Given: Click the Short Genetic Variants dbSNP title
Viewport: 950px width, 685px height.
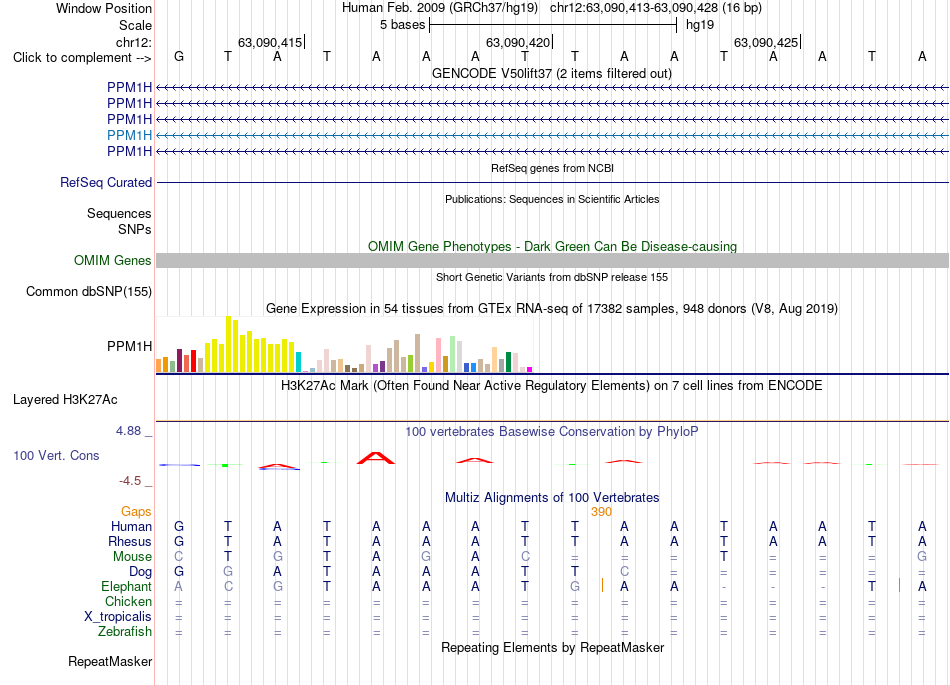Looking at the screenshot, I should coord(552,277).
